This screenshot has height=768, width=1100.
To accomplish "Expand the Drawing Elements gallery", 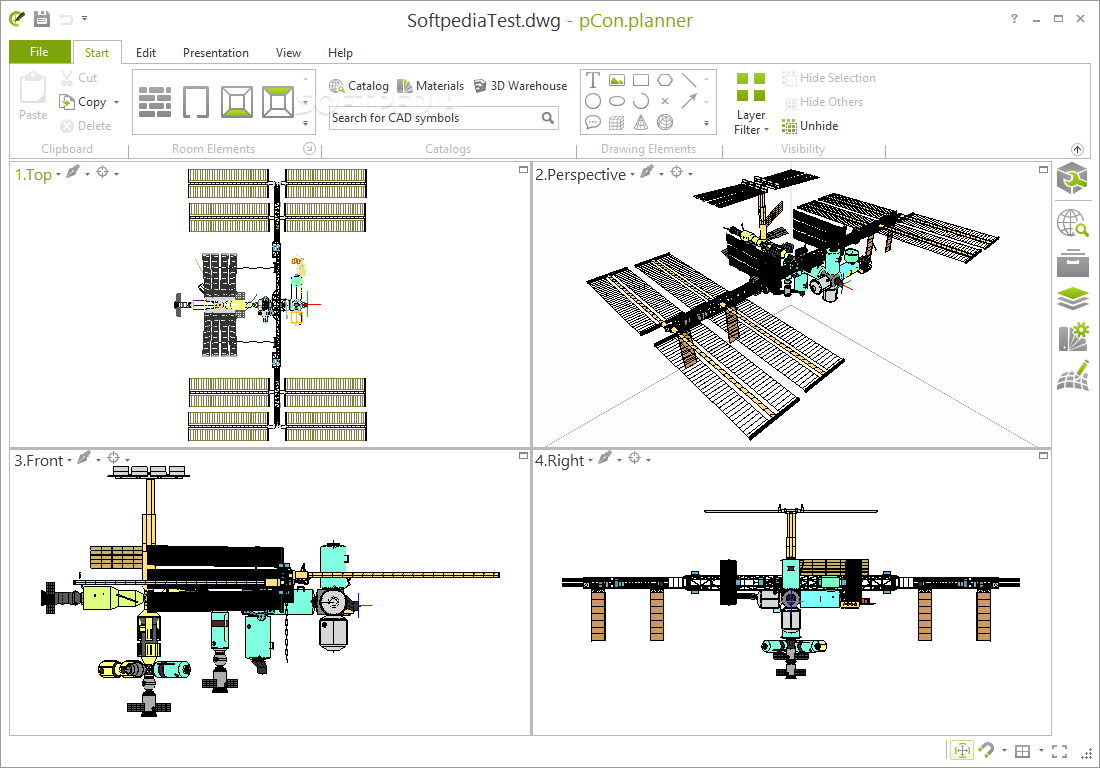I will (x=706, y=123).
